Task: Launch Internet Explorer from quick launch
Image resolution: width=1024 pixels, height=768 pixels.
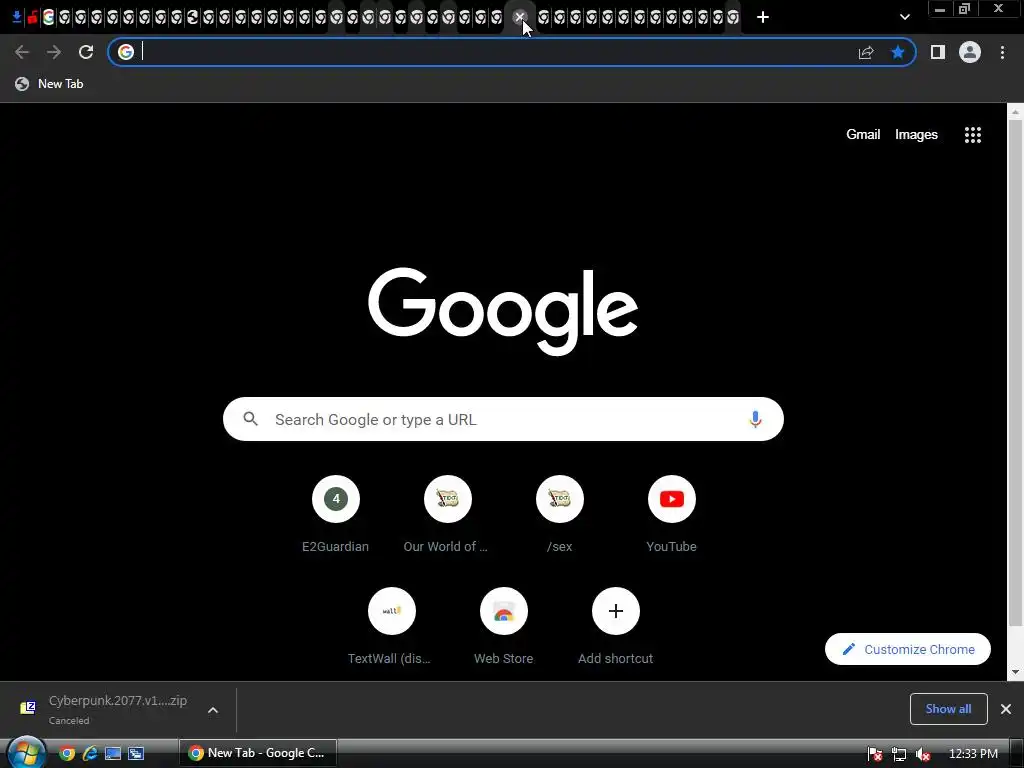Action: coord(89,754)
